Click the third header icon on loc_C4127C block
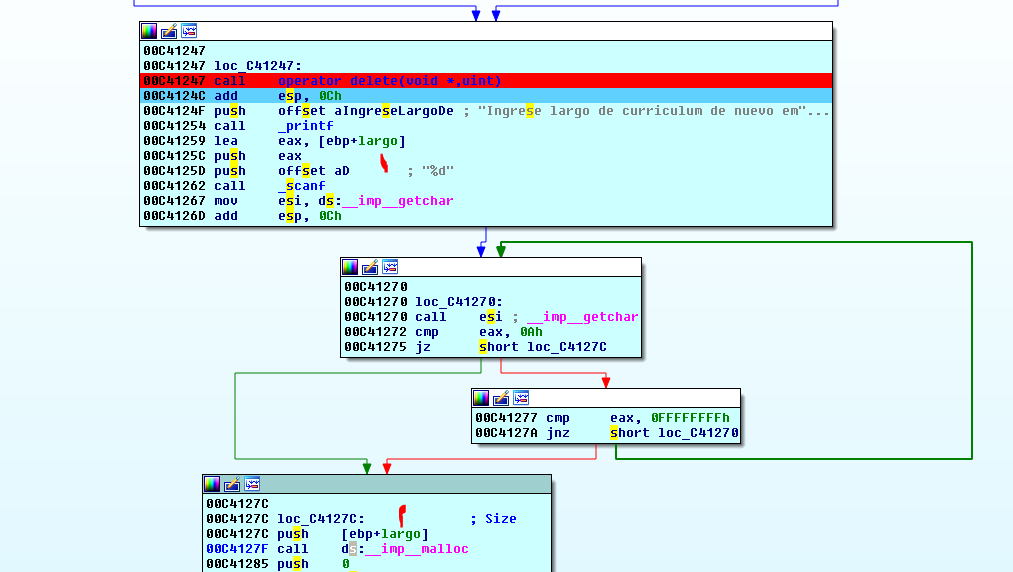This screenshot has height=572, width=1013. 252,484
